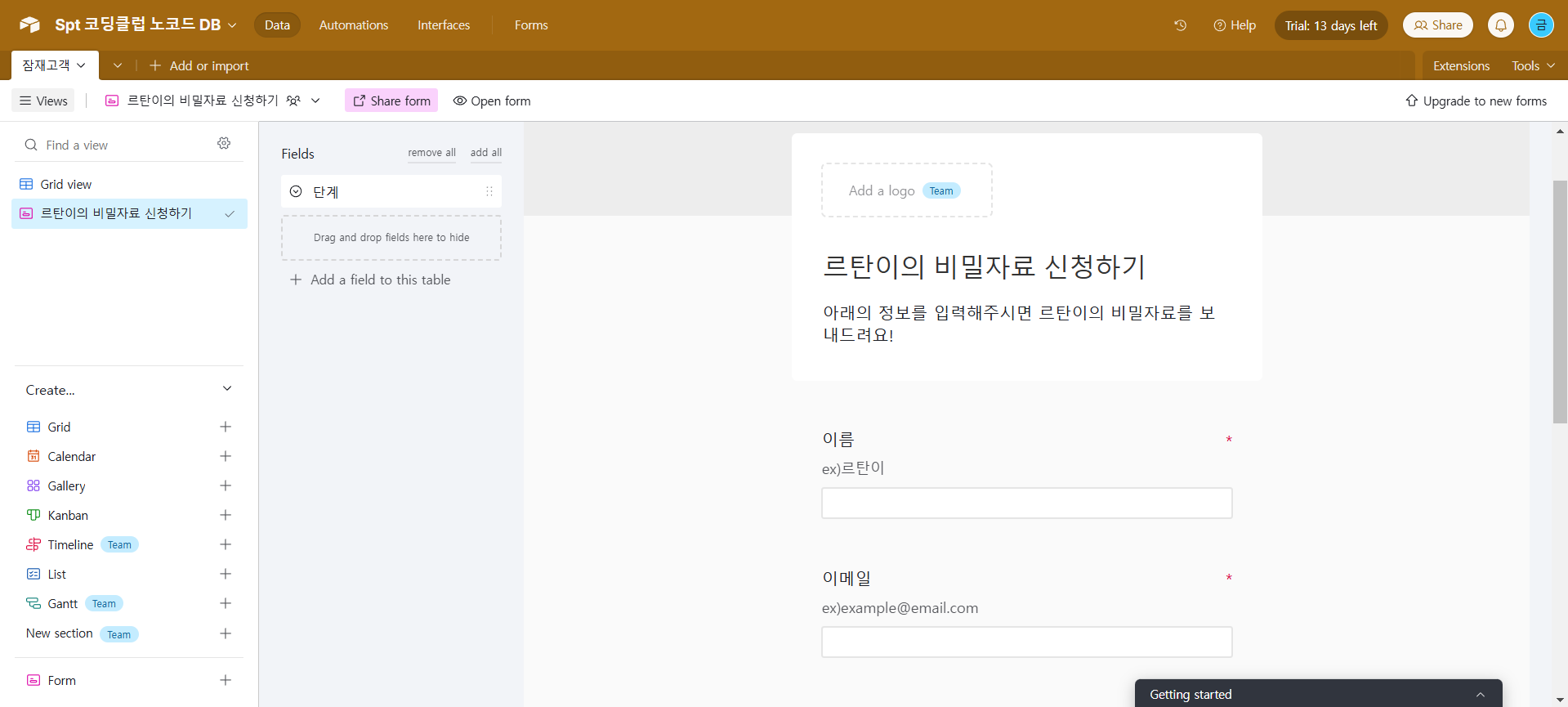This screenshot has height=707, width=1568.
Task: Open the Interfaces tab
Action: point(444,25)
